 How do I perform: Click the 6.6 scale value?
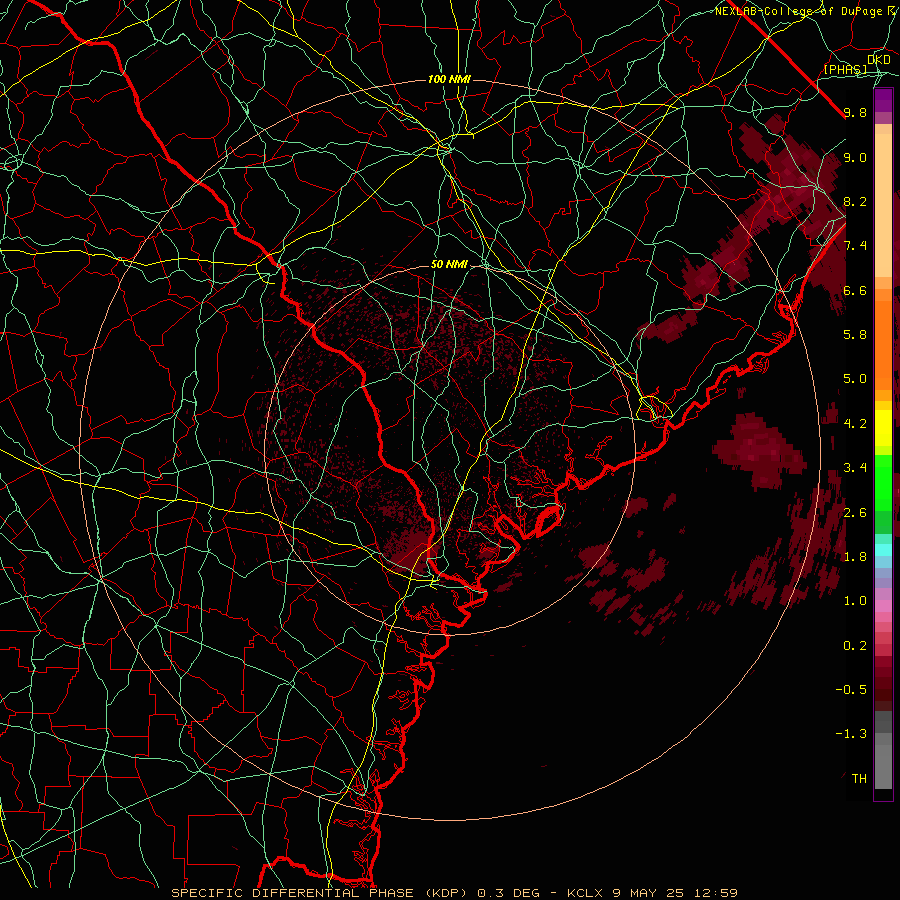tap(855, 290)
